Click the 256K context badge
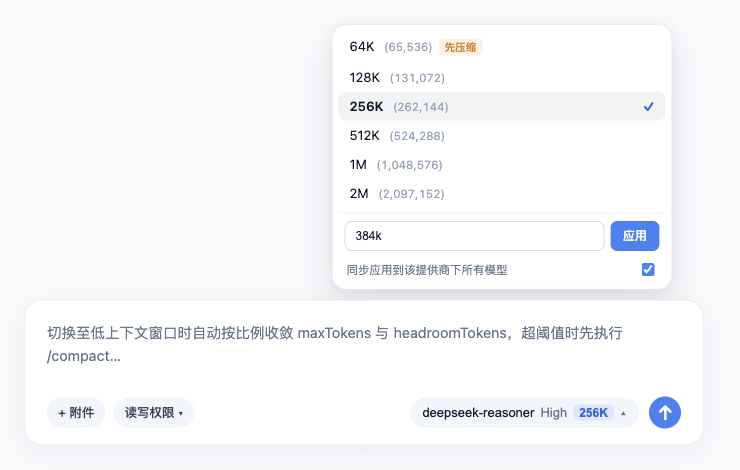 tap(593, 412)
